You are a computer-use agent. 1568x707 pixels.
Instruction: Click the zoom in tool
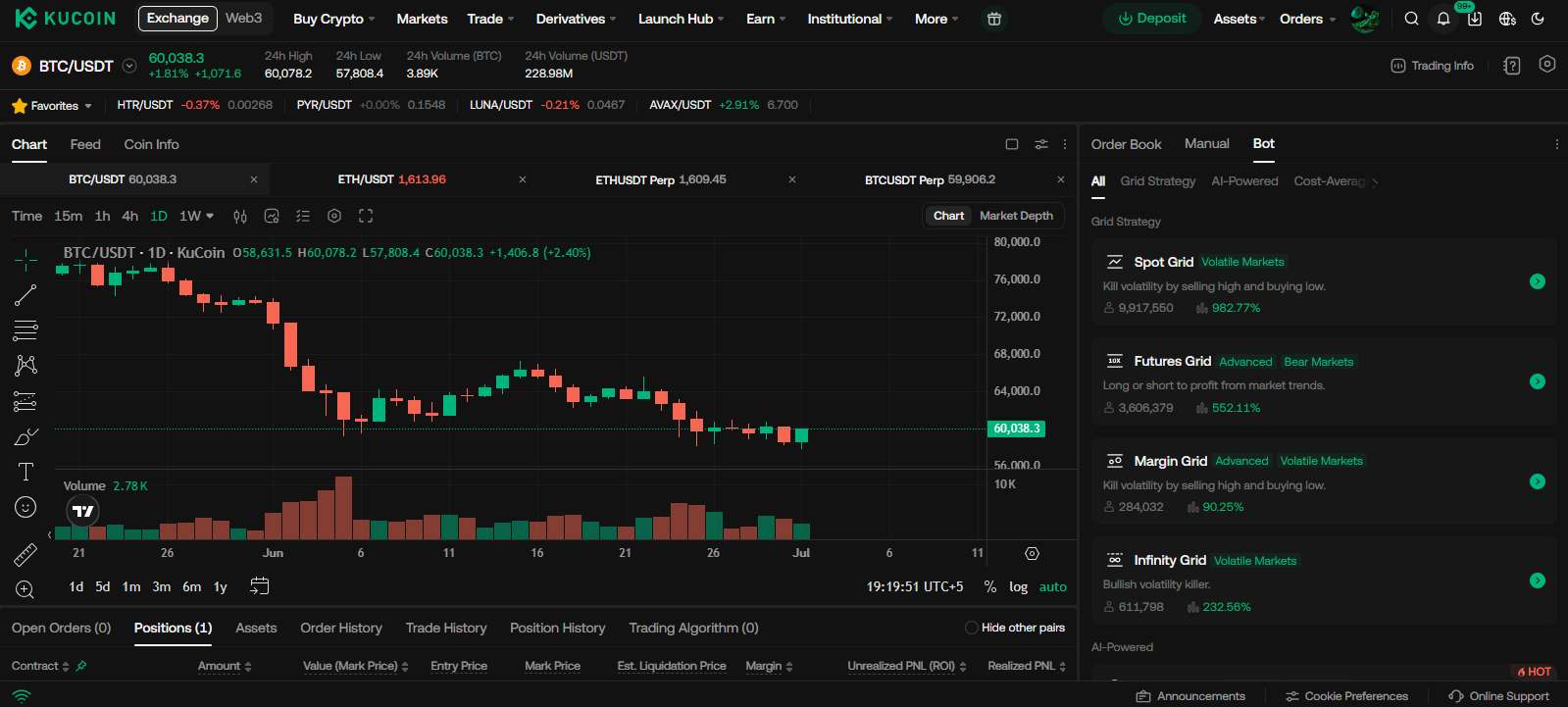(25, 589)
